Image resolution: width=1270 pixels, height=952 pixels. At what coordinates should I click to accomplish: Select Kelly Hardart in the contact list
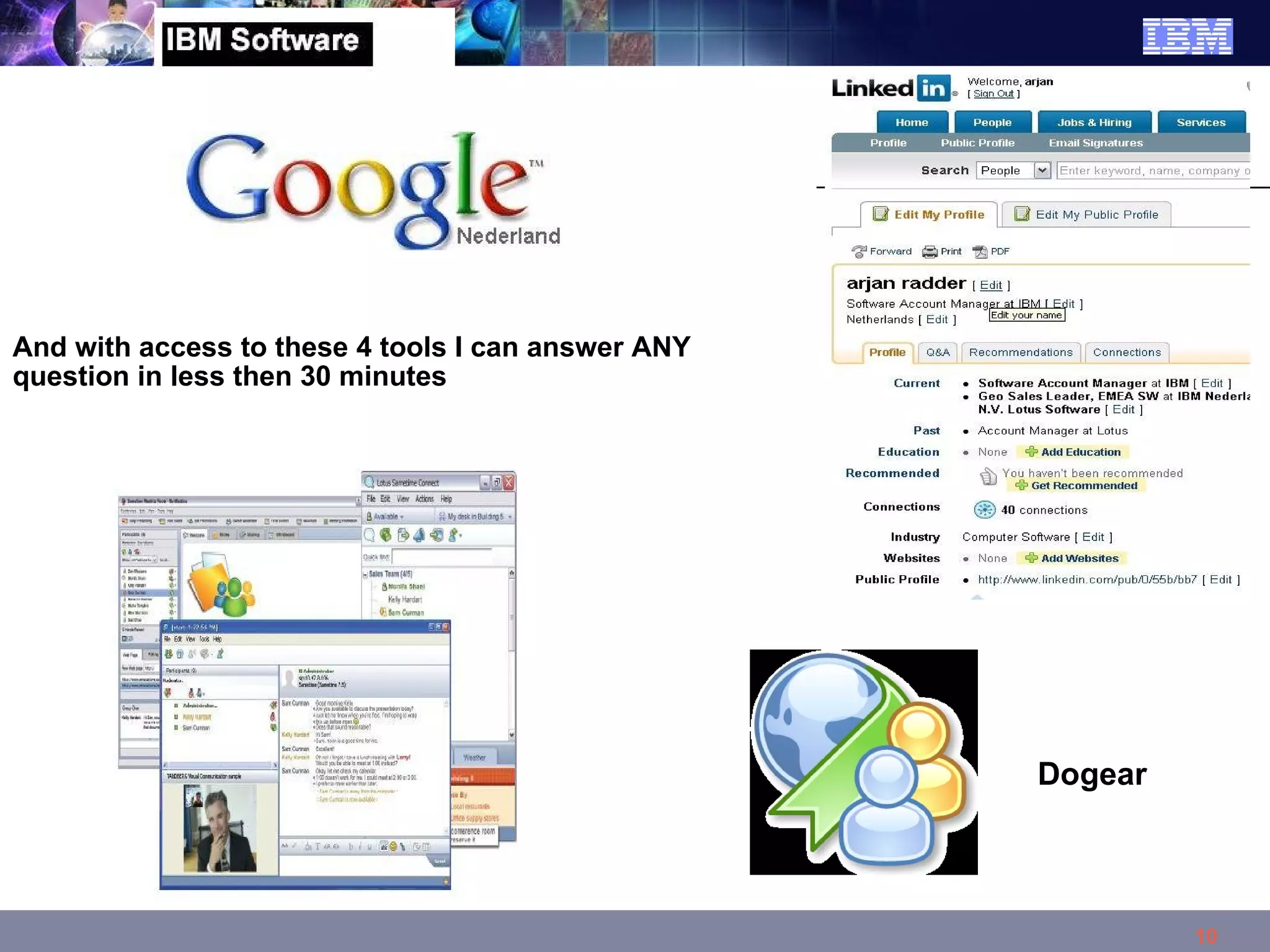tap(405, 599)
